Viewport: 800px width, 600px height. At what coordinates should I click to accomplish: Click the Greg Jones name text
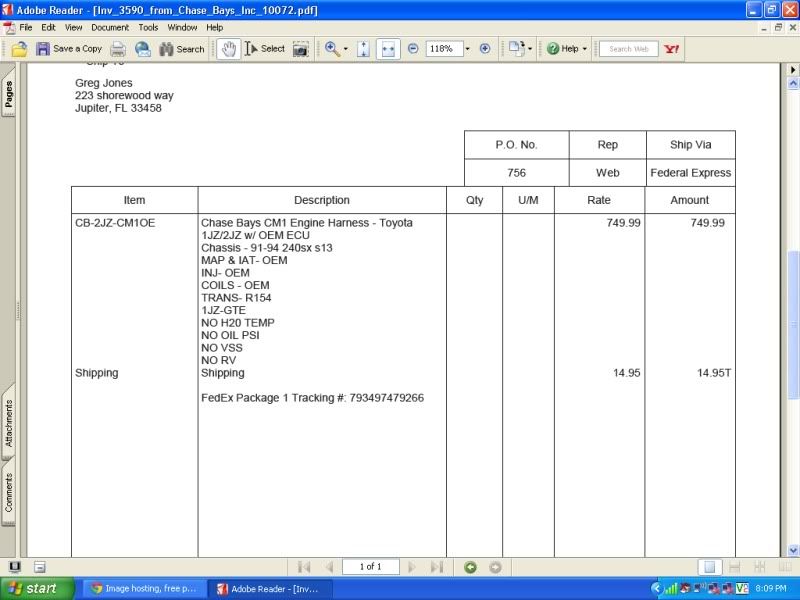104,83
